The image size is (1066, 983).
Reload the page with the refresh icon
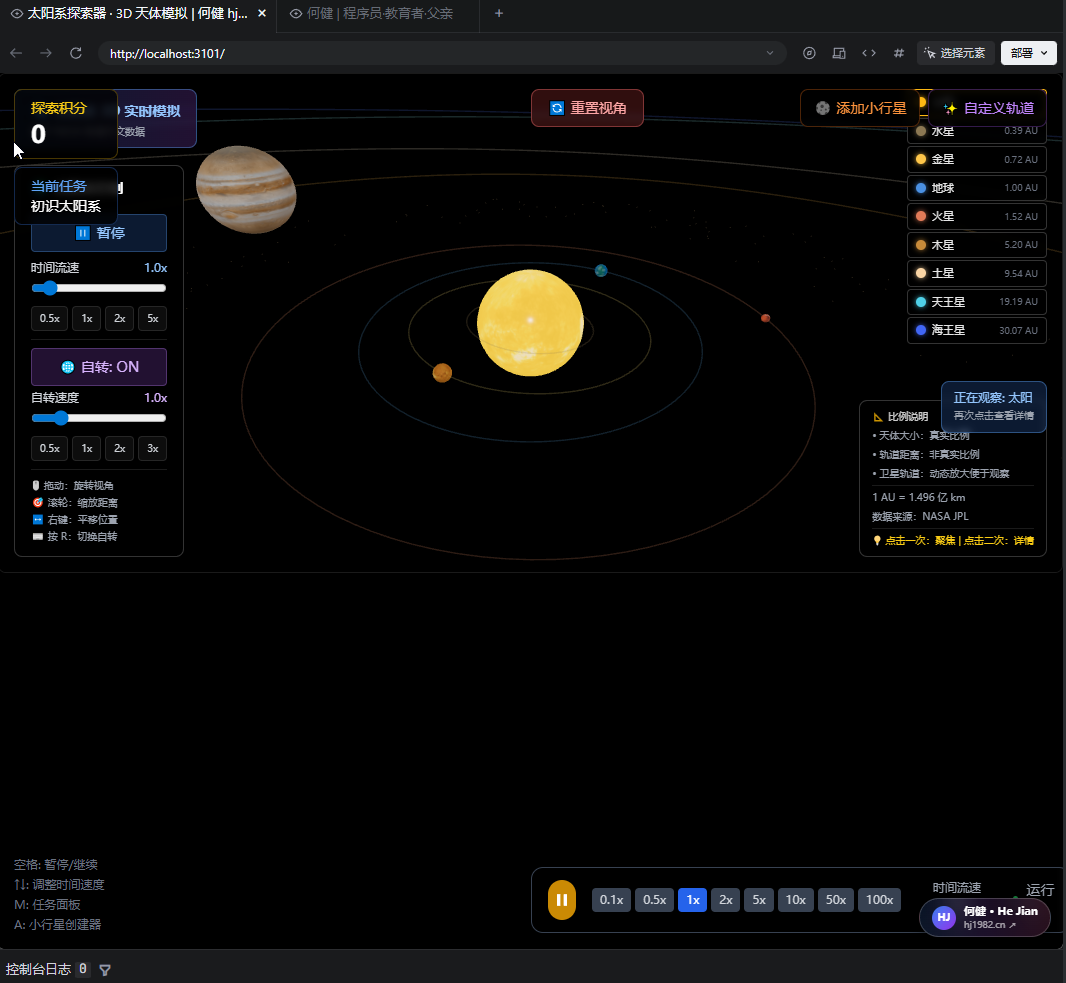76,53
